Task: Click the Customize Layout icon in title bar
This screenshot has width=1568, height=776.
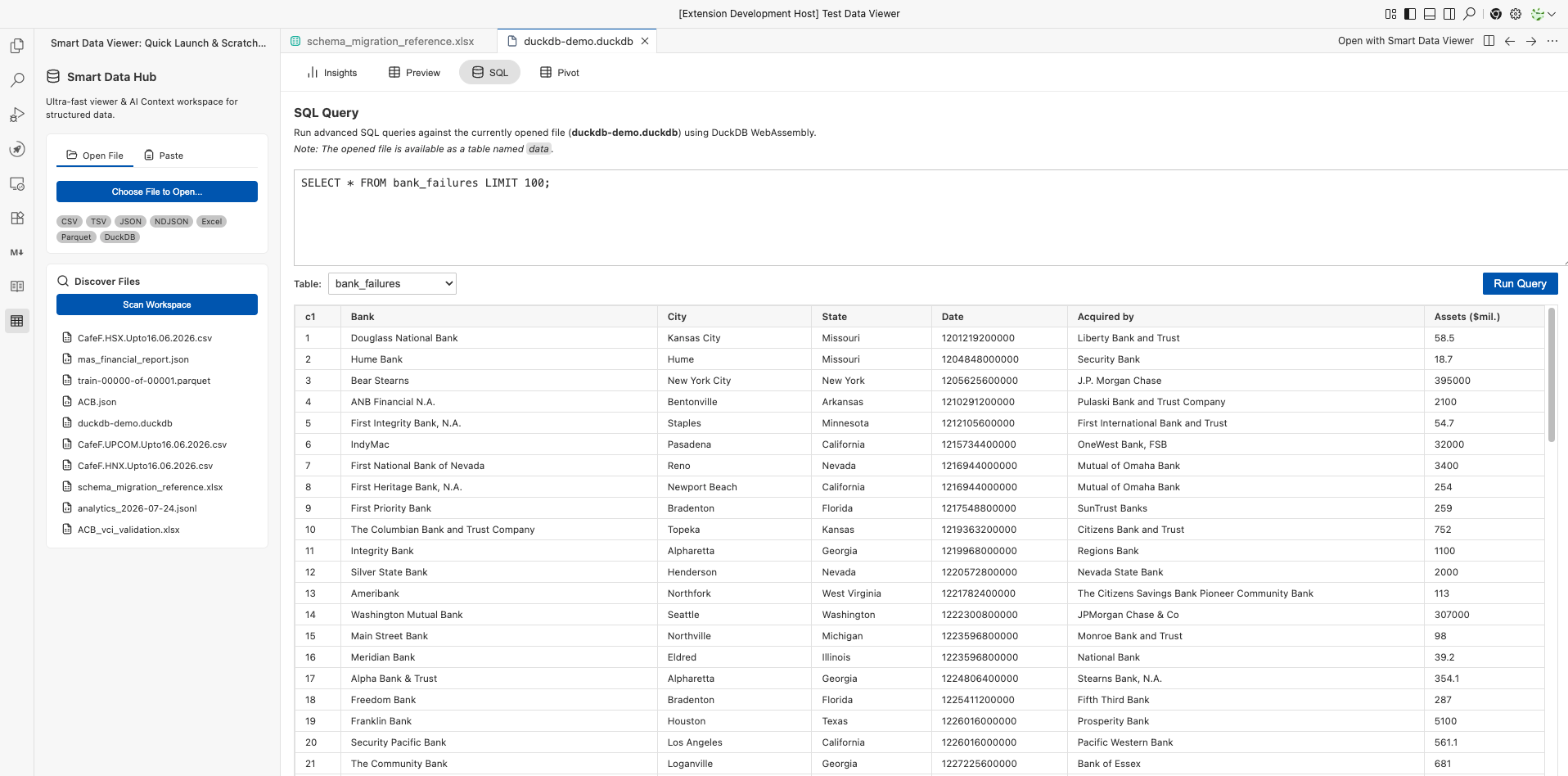Action: click(x=1390, y=14)
